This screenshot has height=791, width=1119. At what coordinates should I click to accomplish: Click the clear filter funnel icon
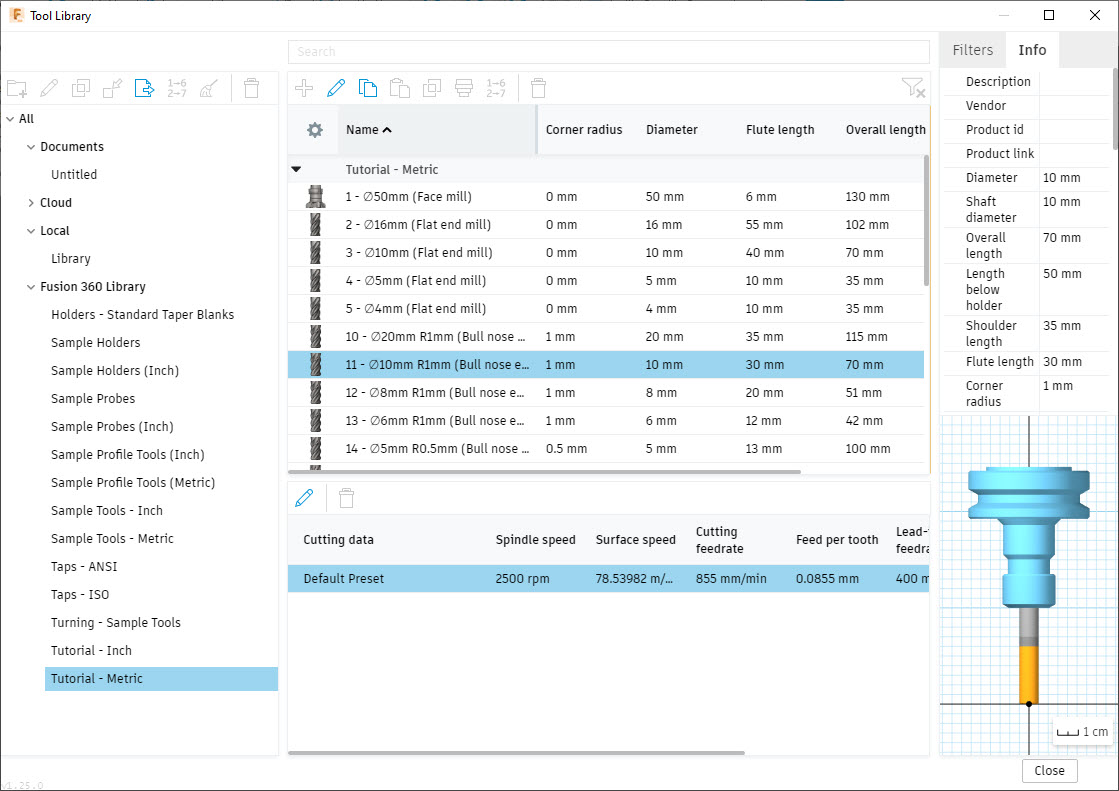912,88
